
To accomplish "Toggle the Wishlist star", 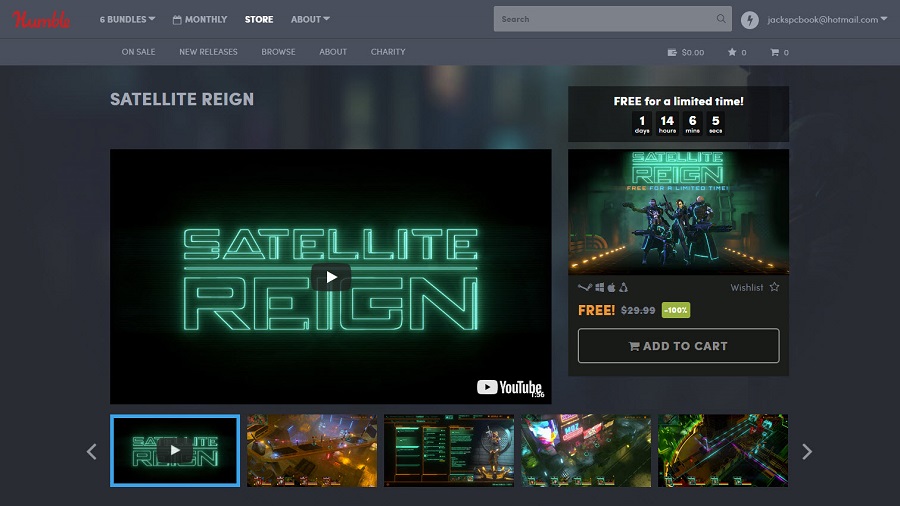I will click(774, 287).
